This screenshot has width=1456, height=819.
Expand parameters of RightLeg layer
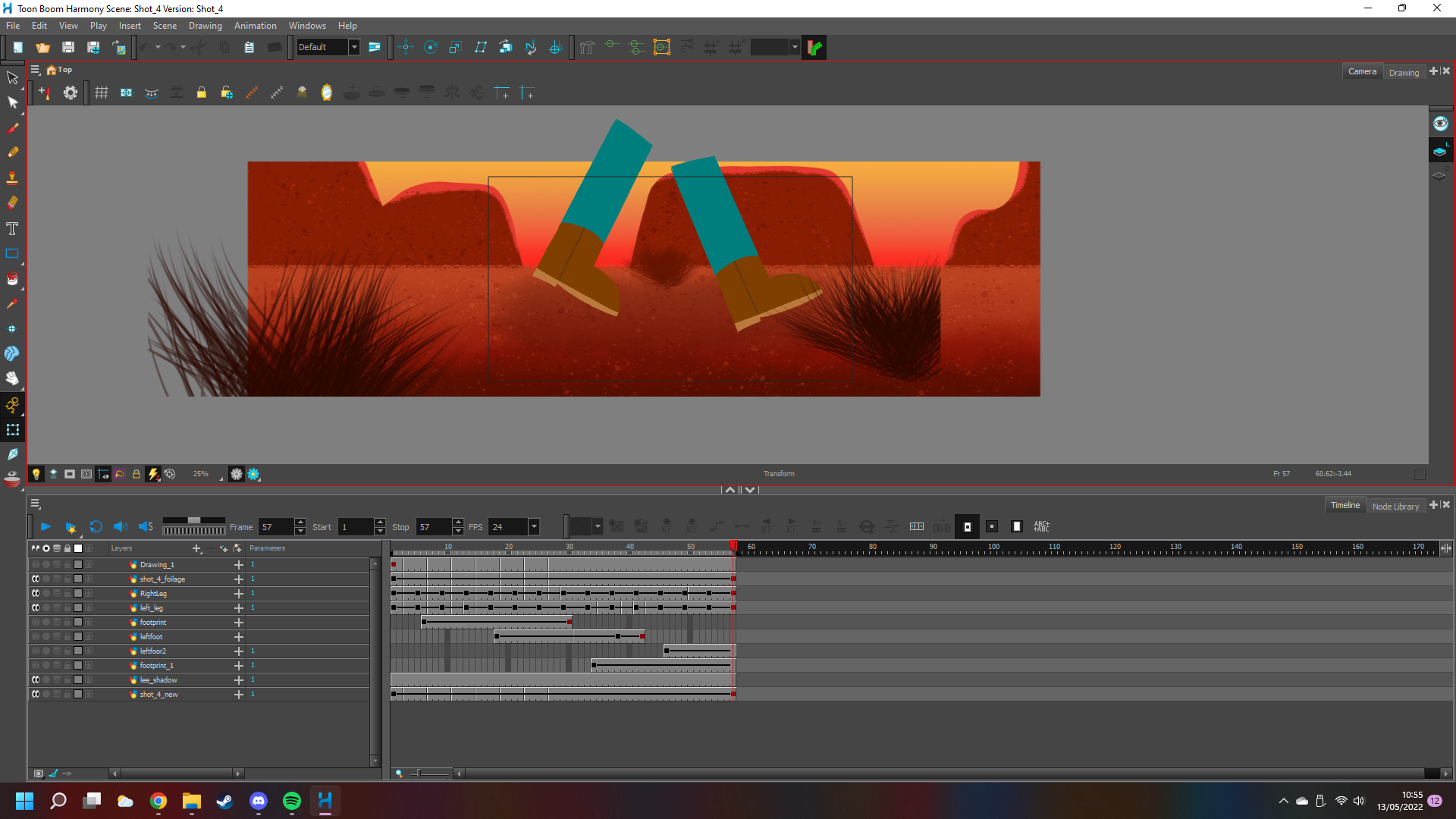[239, 593]
